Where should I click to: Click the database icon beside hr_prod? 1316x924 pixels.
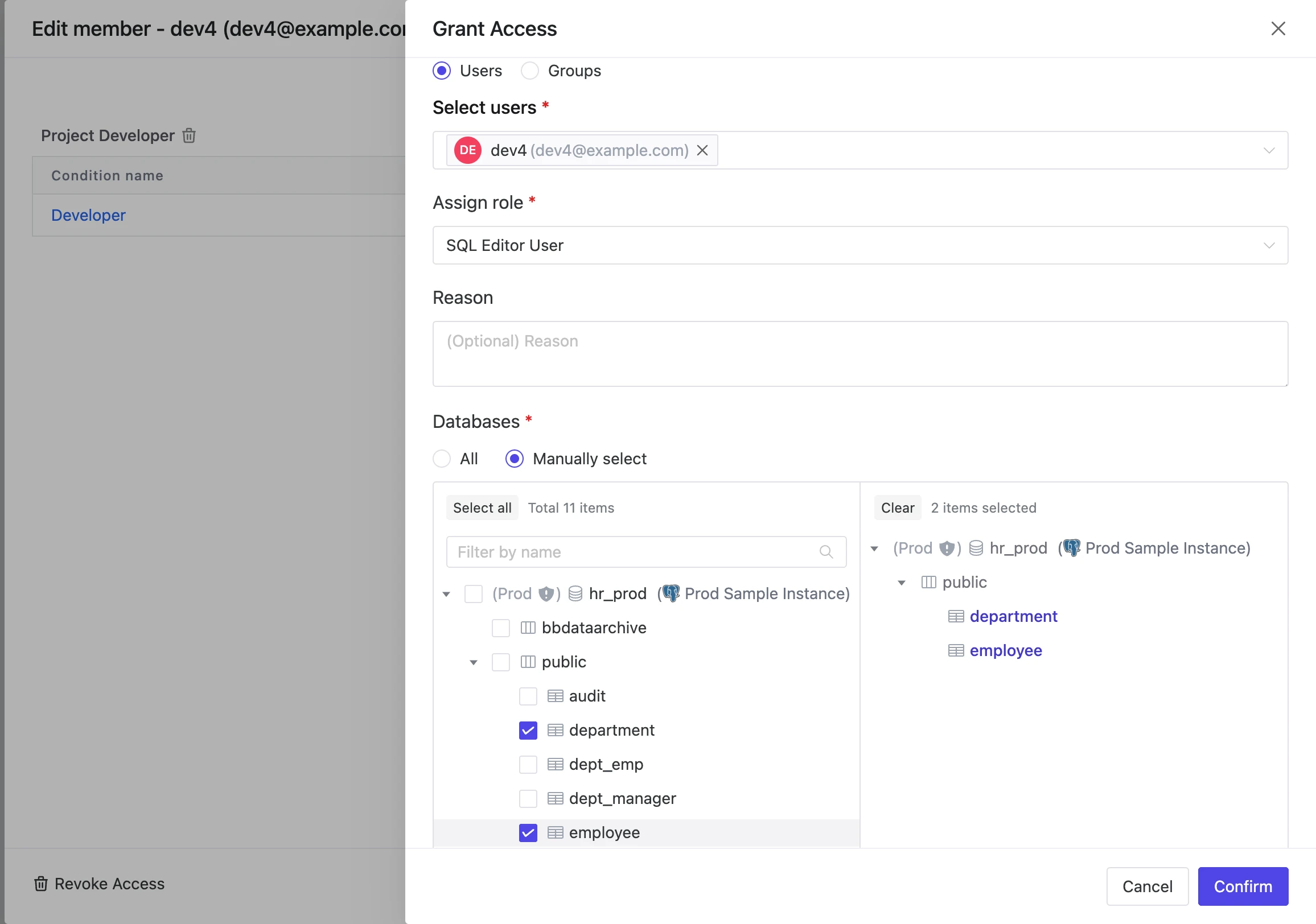point(574,593)
